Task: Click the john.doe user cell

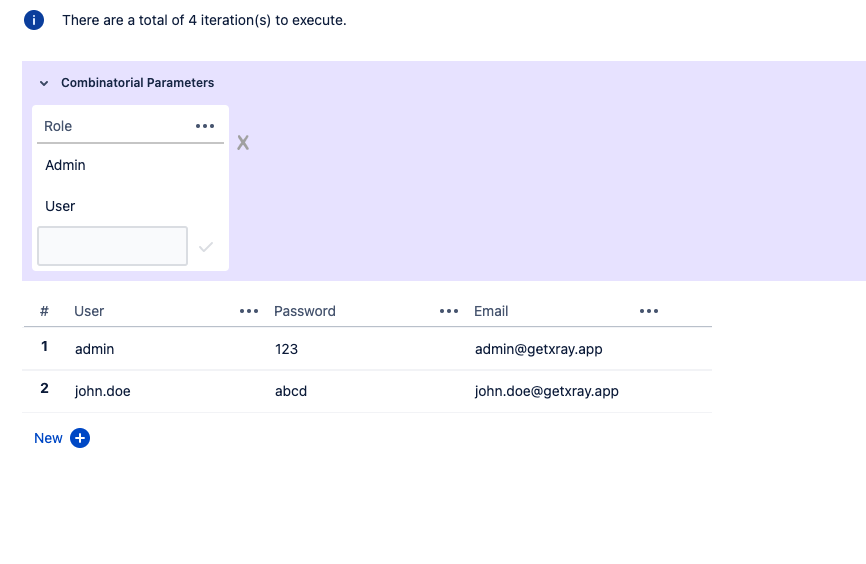Action: (103, 391)
